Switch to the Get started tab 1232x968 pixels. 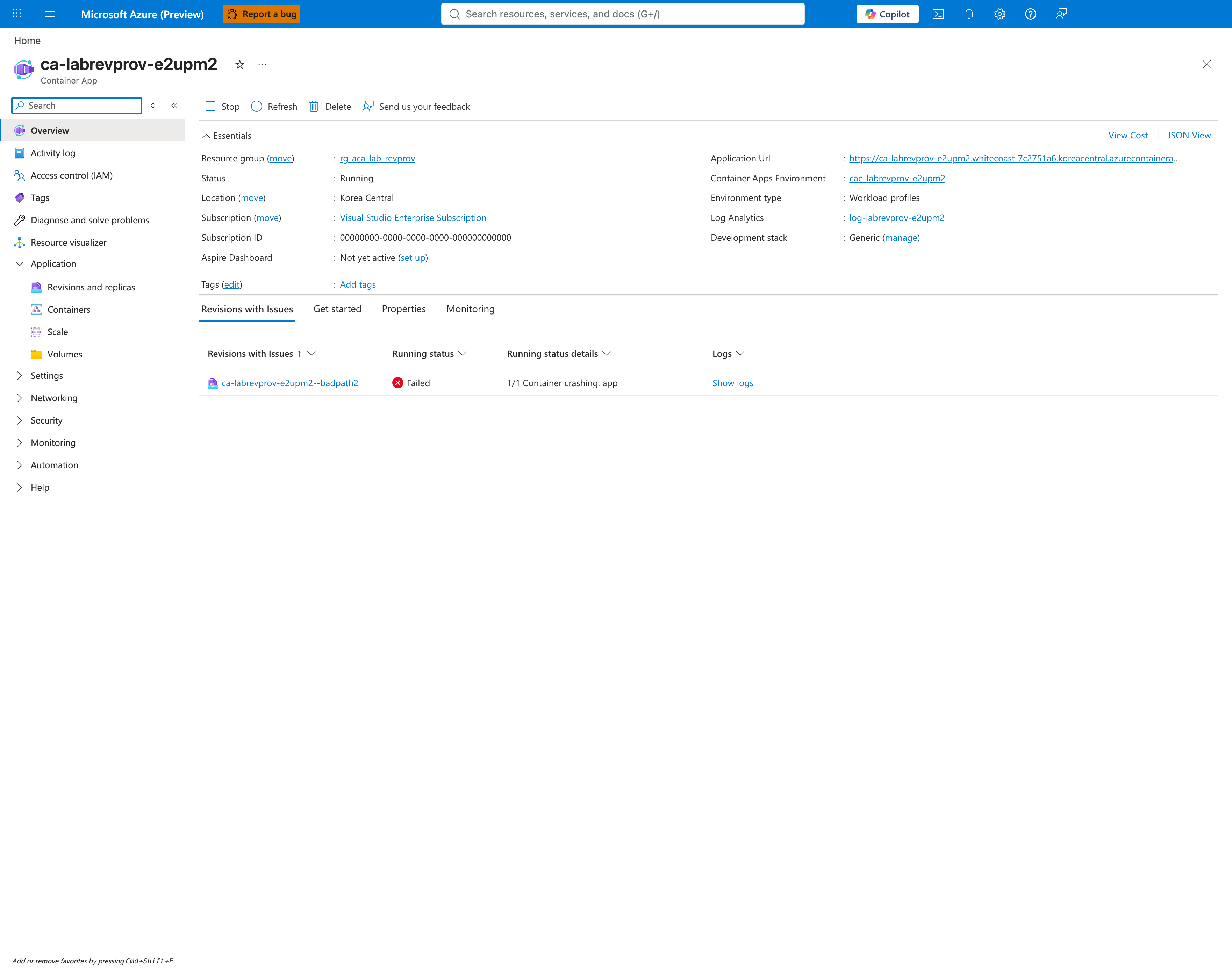click(337, 308)
